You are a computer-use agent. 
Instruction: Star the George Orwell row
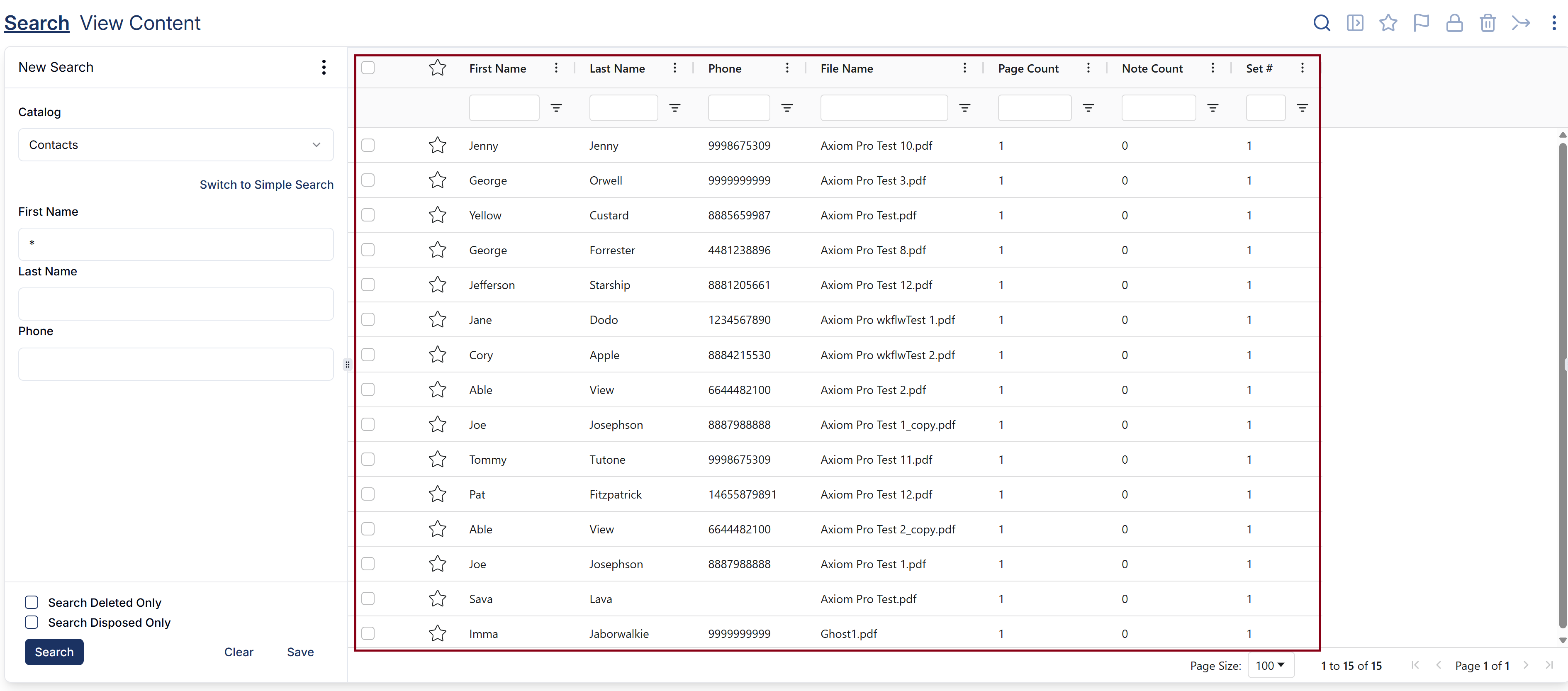438,180
